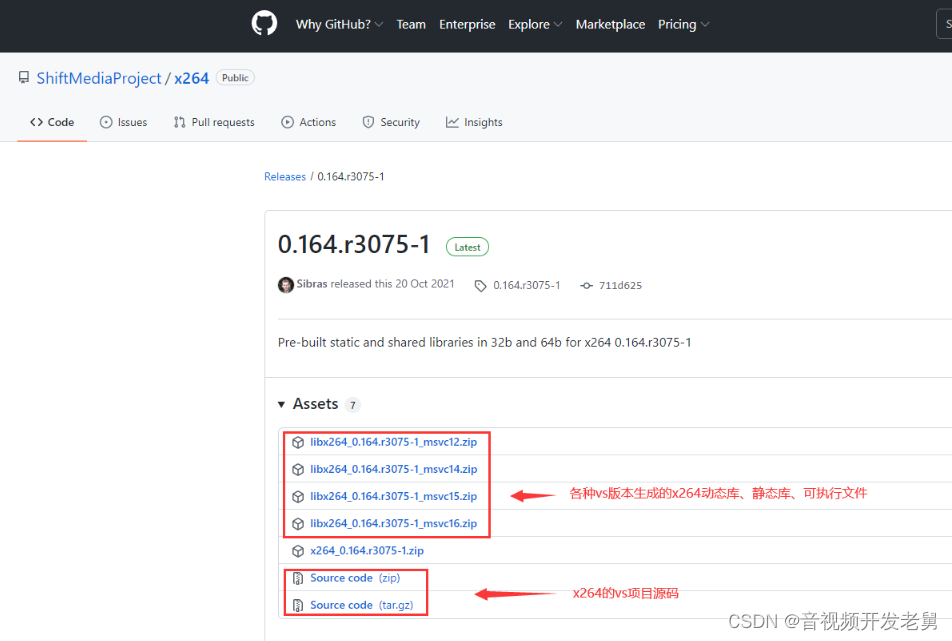The width and height of the screenshot is (952, 641).
Task: Click Sibras user avatar
Action: (285, 285)
